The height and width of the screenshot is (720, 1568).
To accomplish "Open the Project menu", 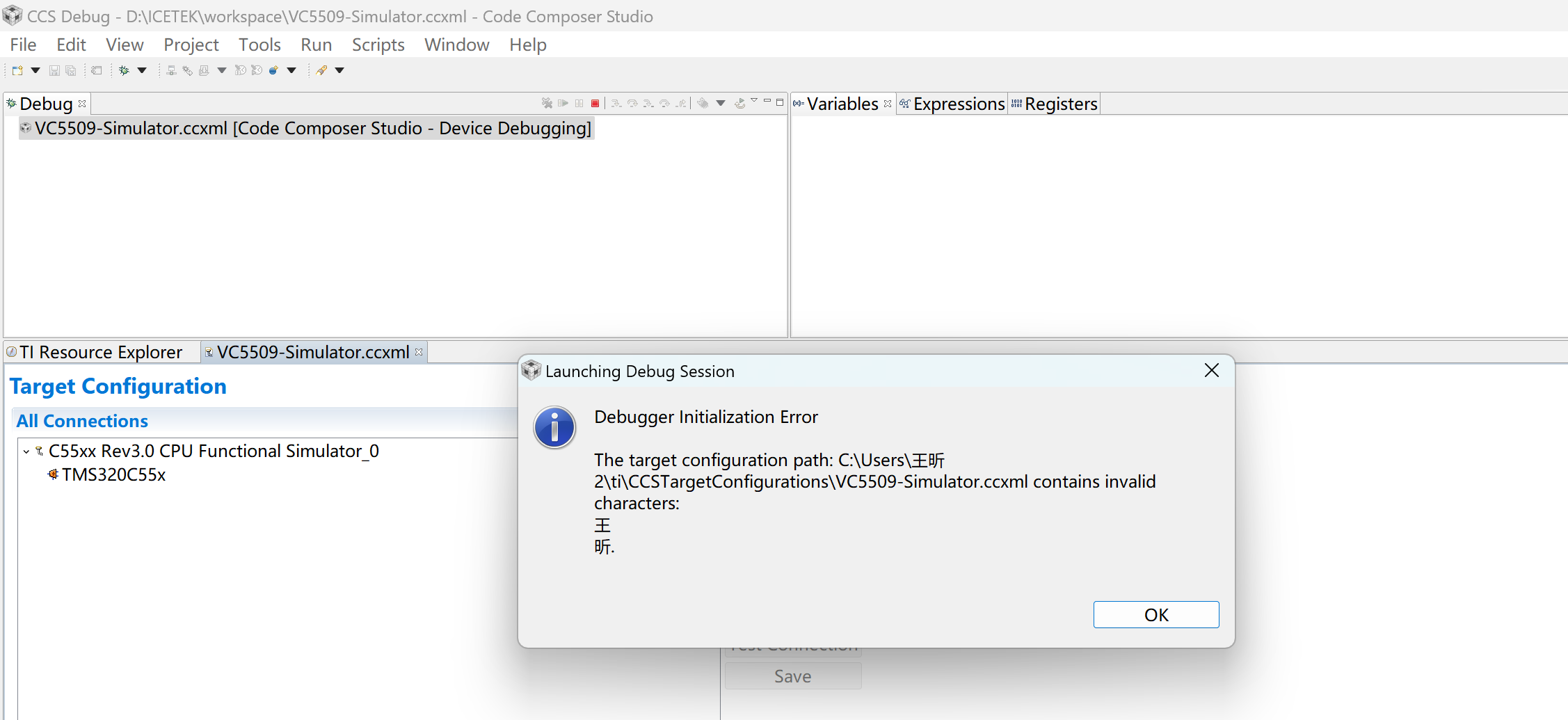I will click(x=191, y=45).
